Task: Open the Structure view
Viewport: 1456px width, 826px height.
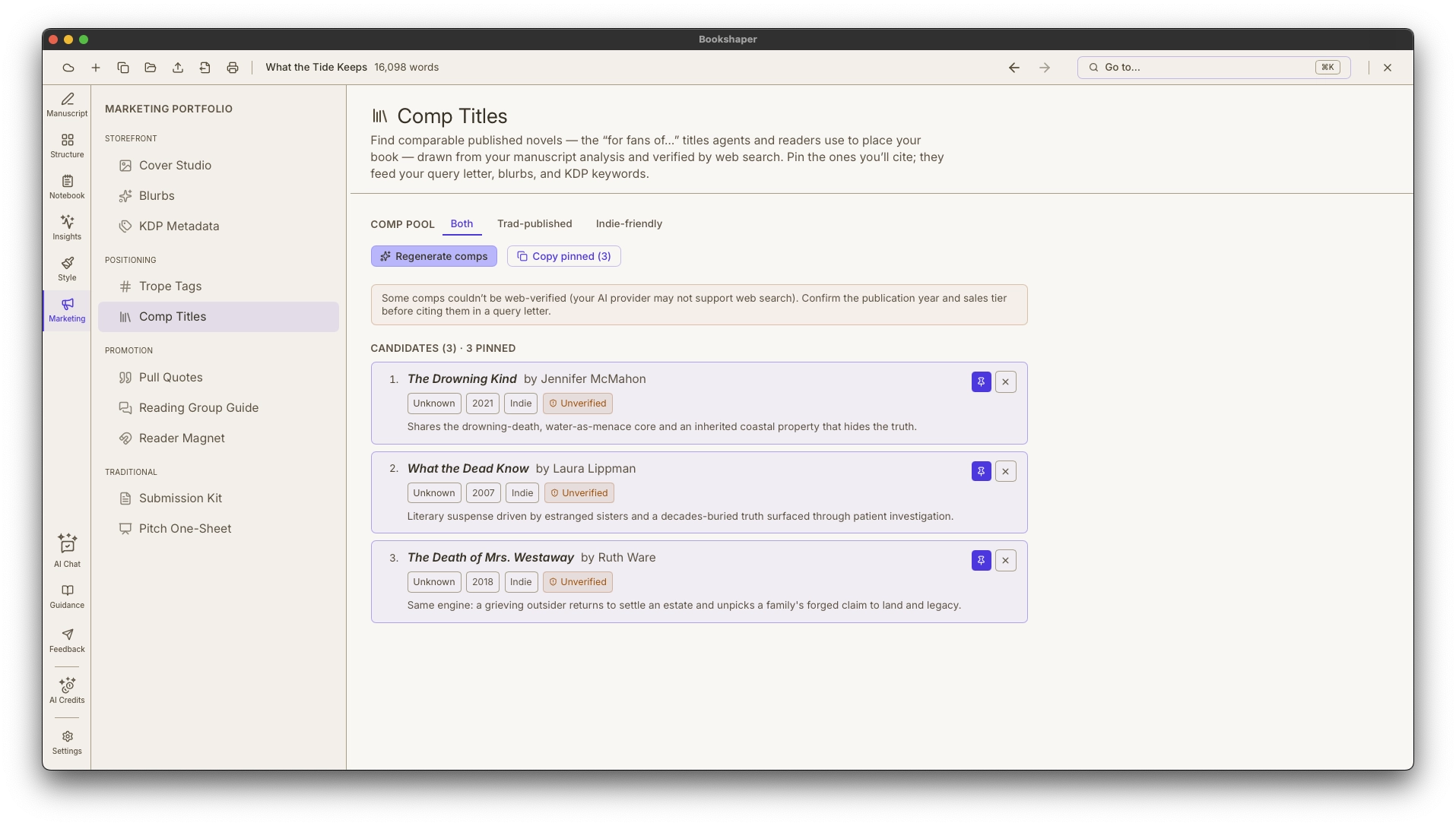Action: [67, 146]
